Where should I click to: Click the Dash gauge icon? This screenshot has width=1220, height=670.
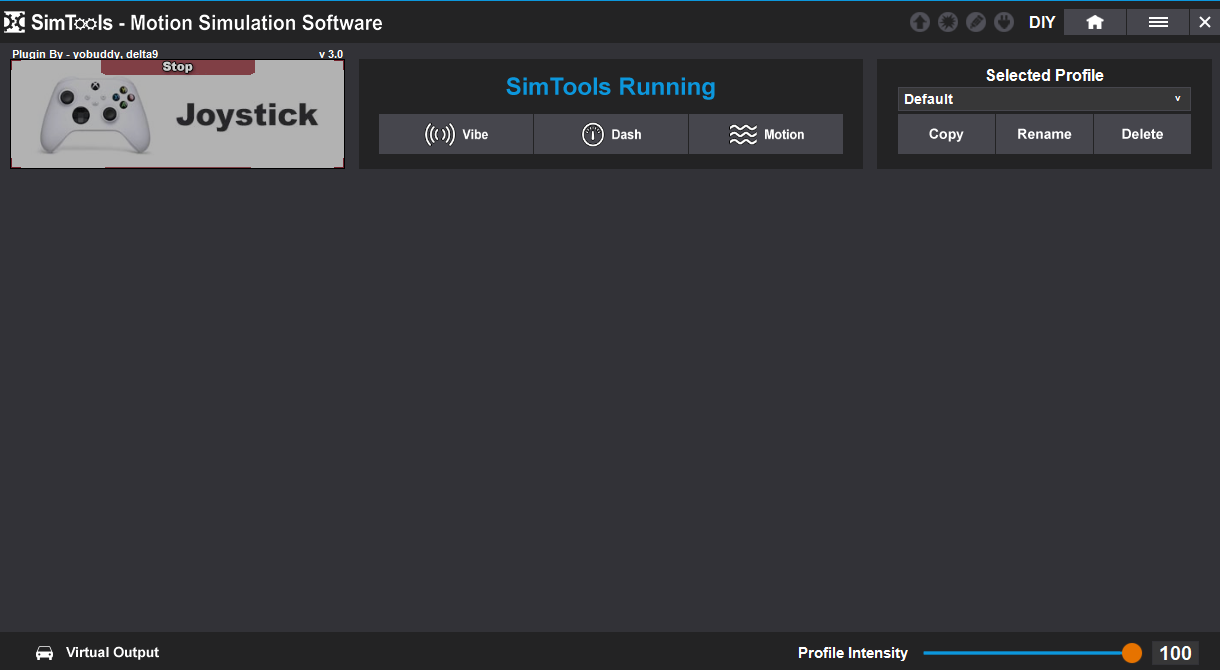pyautogui.click(x=593, y=134)
